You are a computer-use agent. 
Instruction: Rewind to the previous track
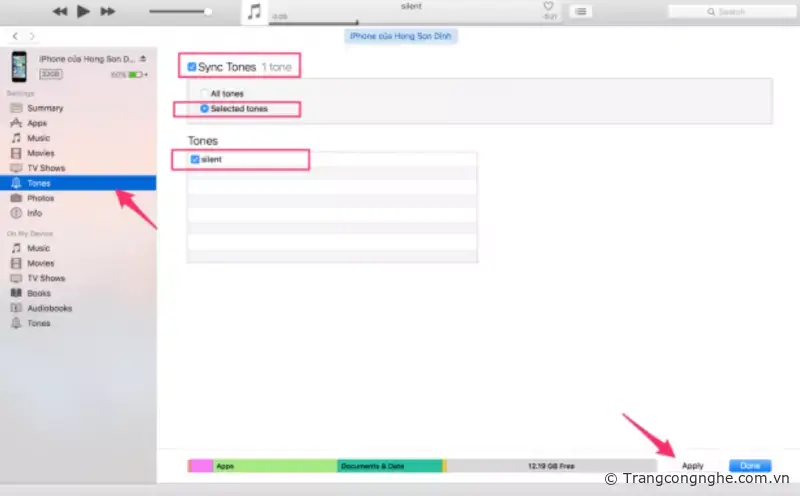pyautogui.click(x=60, y=11)
